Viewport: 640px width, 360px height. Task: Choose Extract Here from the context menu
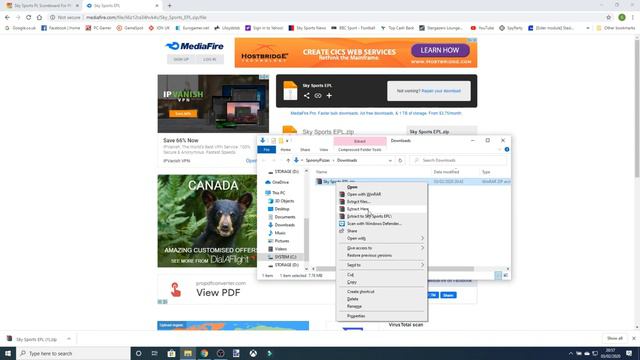click(358, 209)
